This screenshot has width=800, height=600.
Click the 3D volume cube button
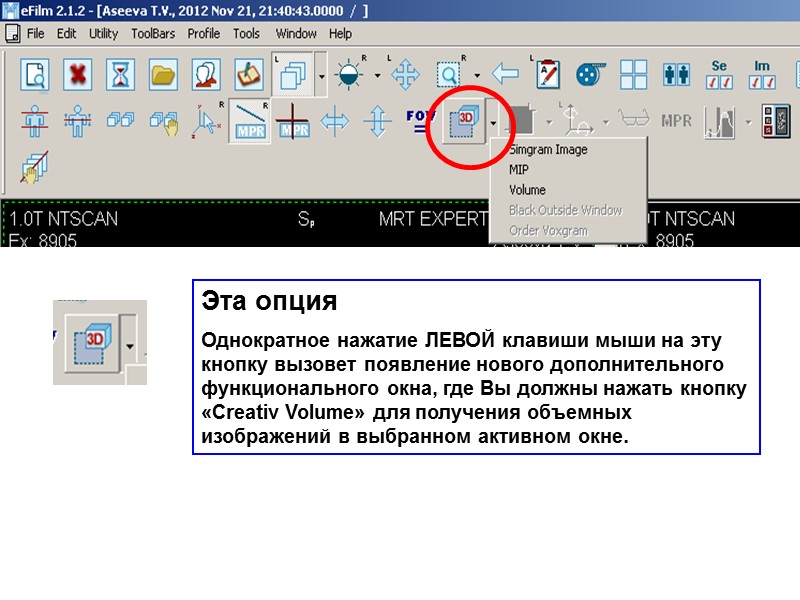(x=463, y=121)
